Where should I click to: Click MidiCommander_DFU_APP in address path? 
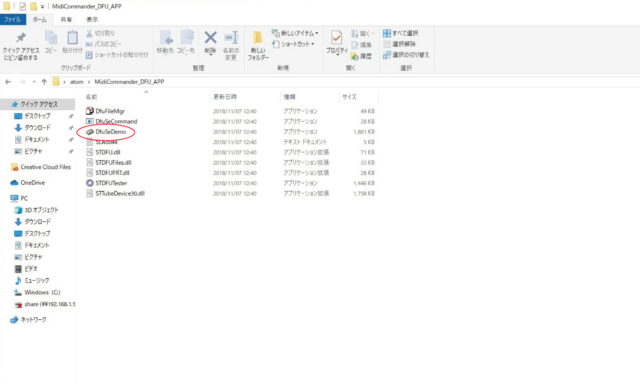point(129,82)
